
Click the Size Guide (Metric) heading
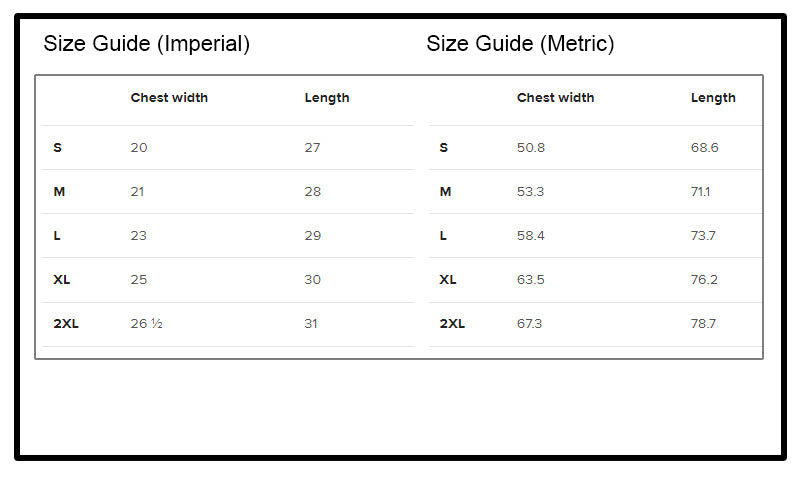[x=520, y=44]
